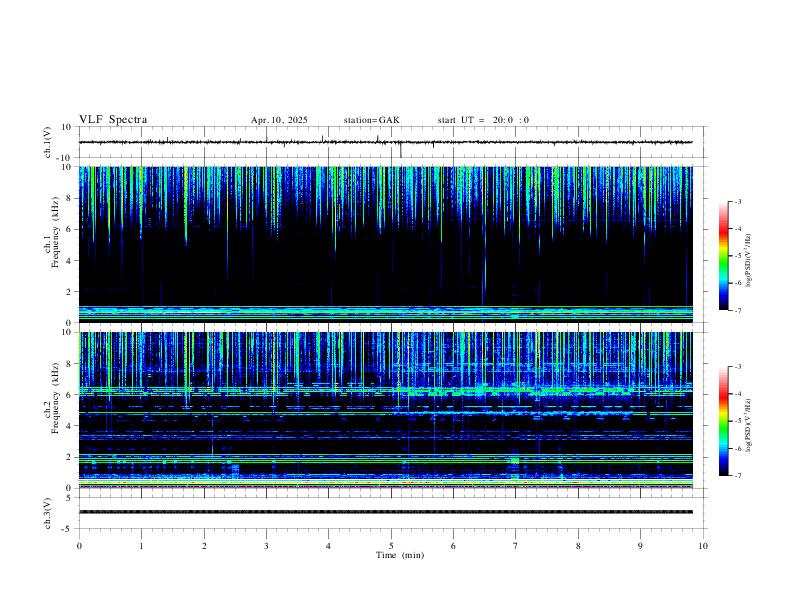Click the 'start UT = 20:0 :0' text
Image resolution: width=792 pixels, height=612 pixels.
pos(483,120)
